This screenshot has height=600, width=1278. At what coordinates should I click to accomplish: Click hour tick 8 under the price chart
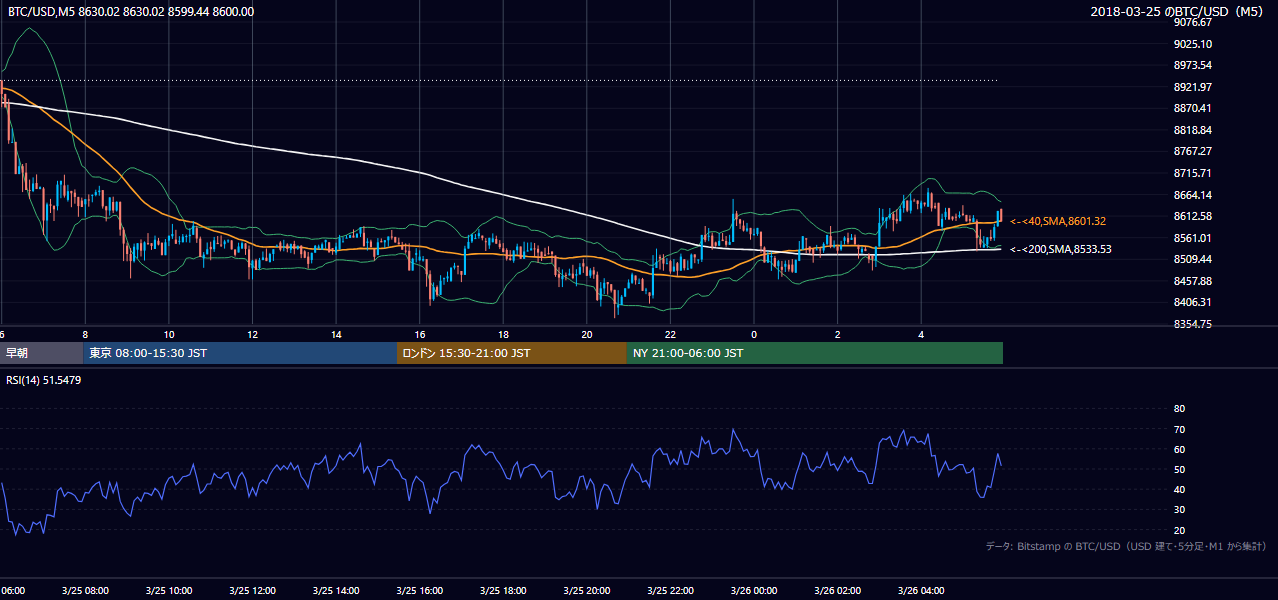(85, 335)
